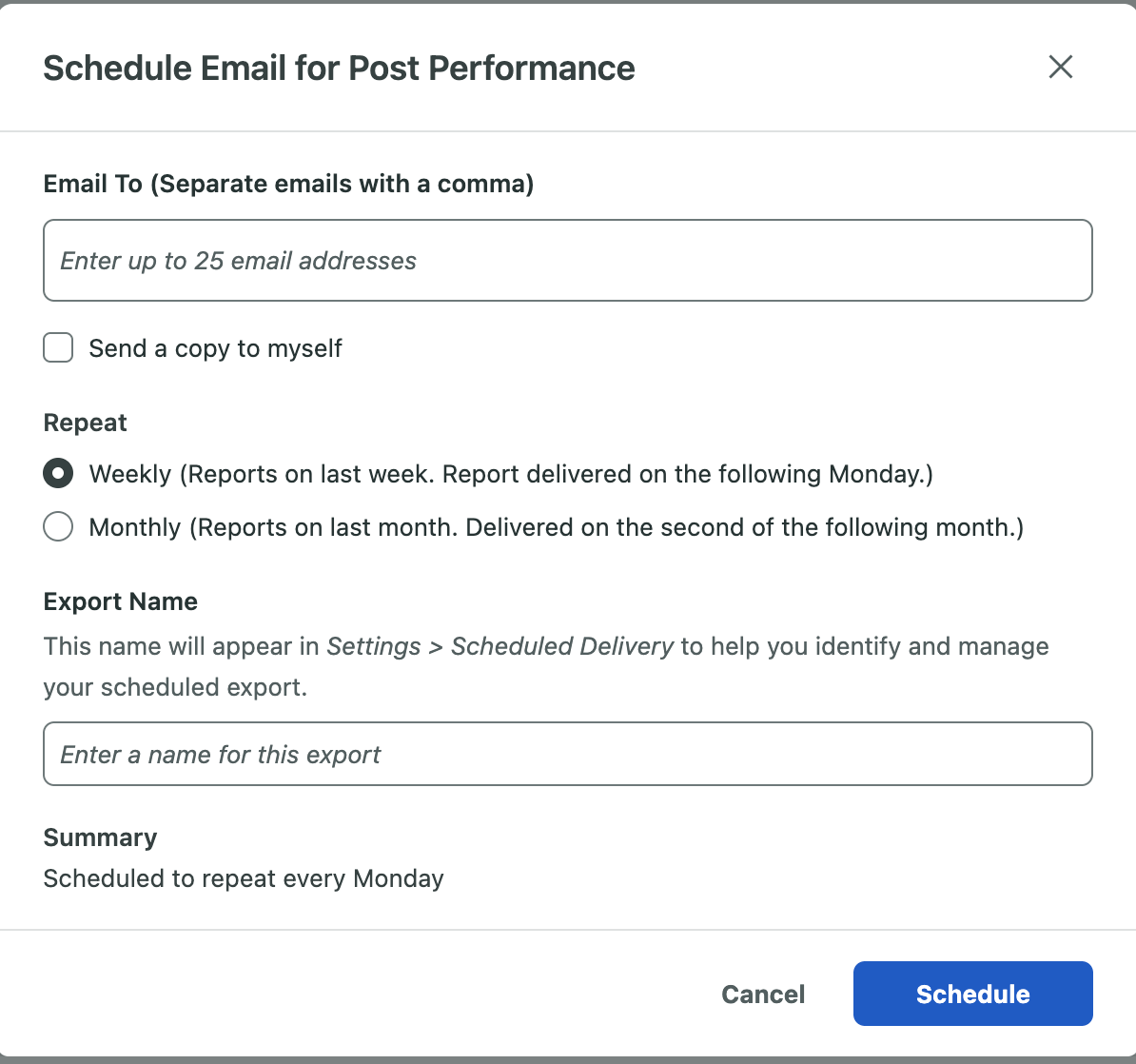This screenshot has height=1064, width=1136.
Task: Click the Cancel button
Action: [x=762, y=994]
